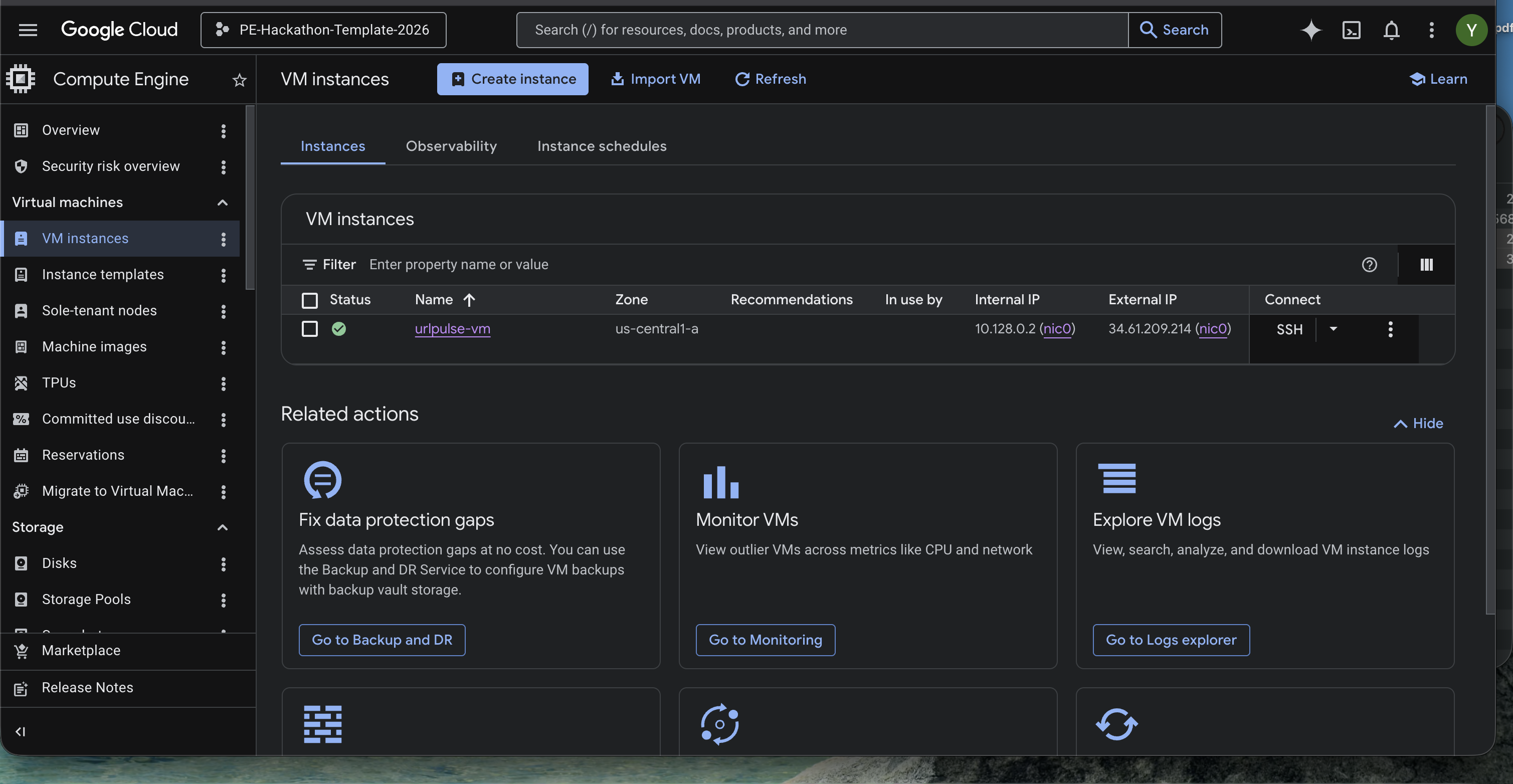Viewport: 1513px width, 784px height.
Task: Switch to Instance schedules tab
Action: click(x=602, y=146)
